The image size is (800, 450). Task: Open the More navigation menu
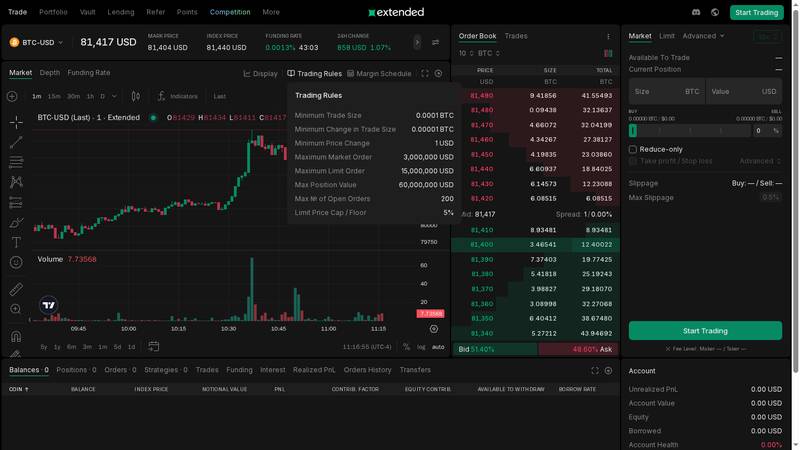271,12
